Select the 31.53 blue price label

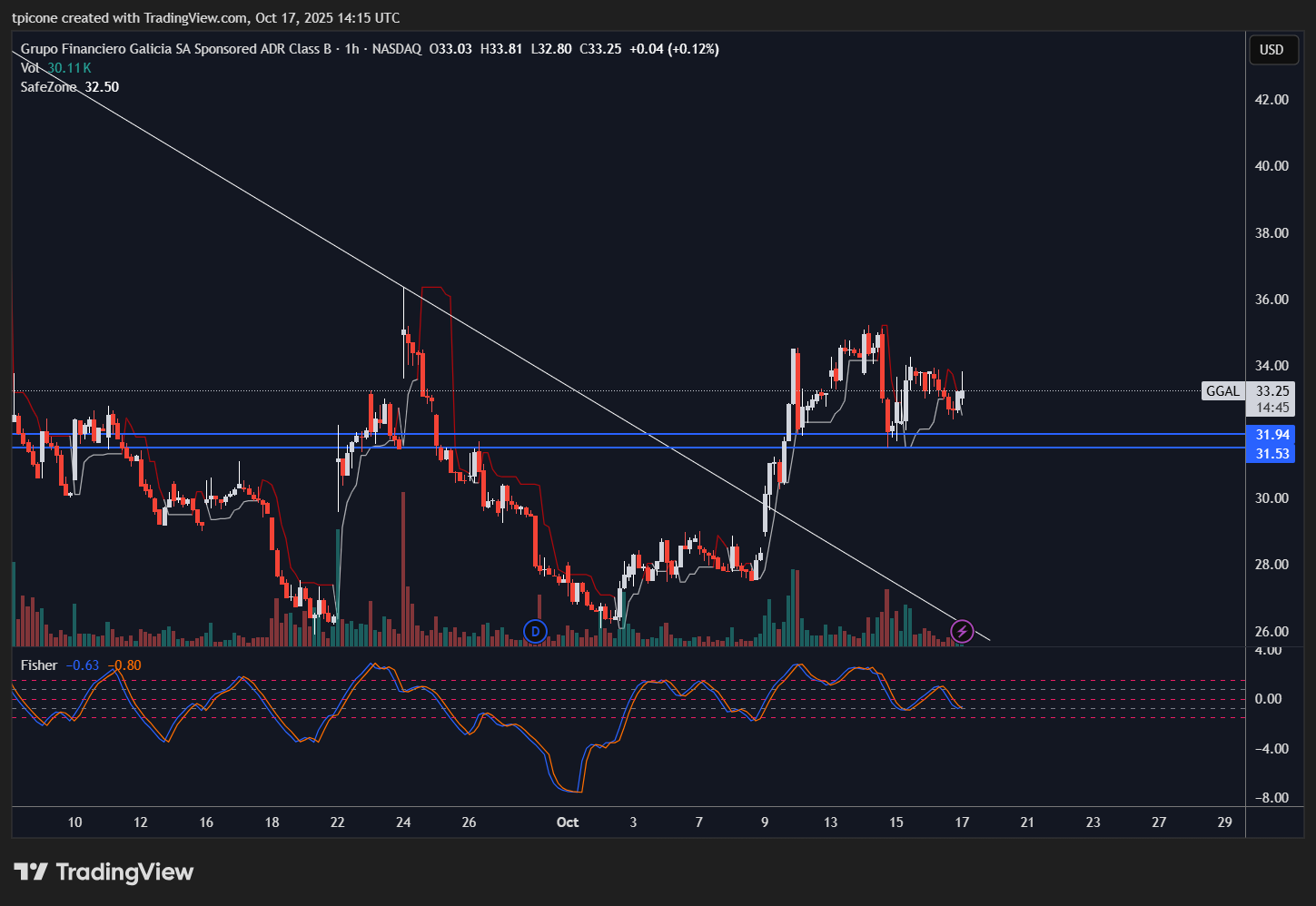point(1272,453)
